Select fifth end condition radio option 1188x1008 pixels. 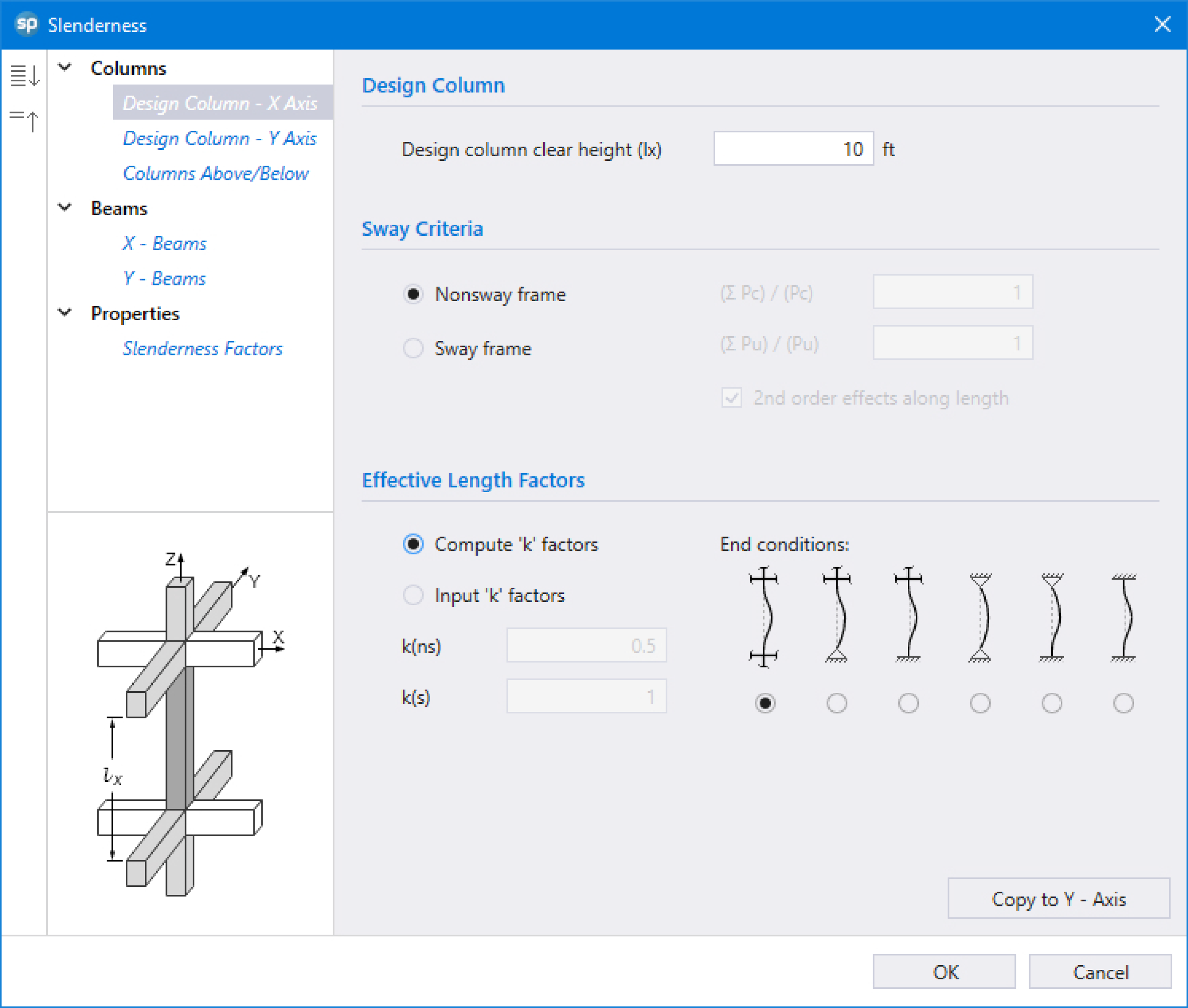point(1052,703)
